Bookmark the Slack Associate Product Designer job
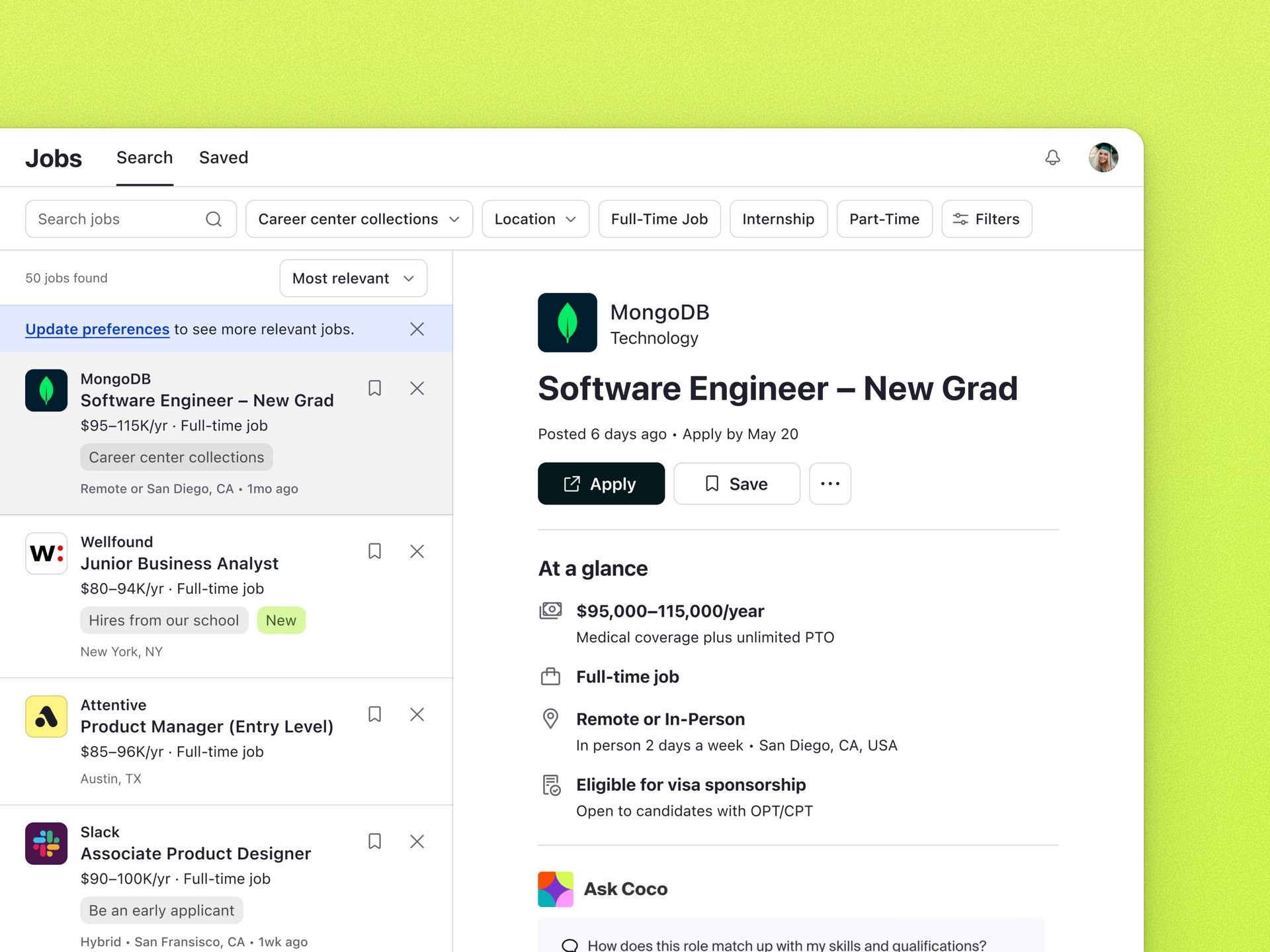Viewport: 1270px width, 952px height. point(374,841)
